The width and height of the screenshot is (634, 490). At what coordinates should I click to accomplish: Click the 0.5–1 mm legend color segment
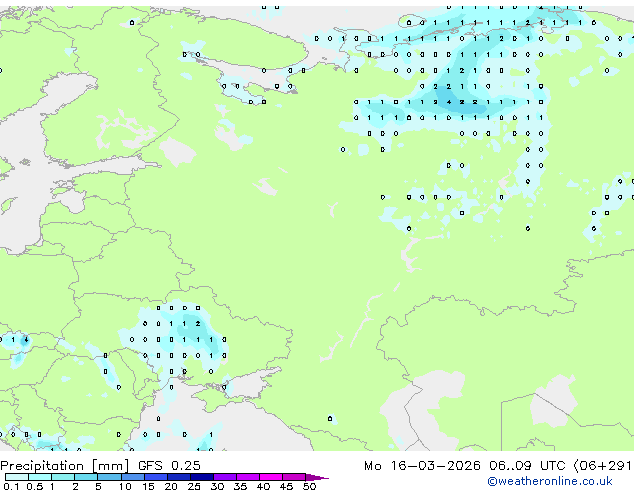point(40,477)
